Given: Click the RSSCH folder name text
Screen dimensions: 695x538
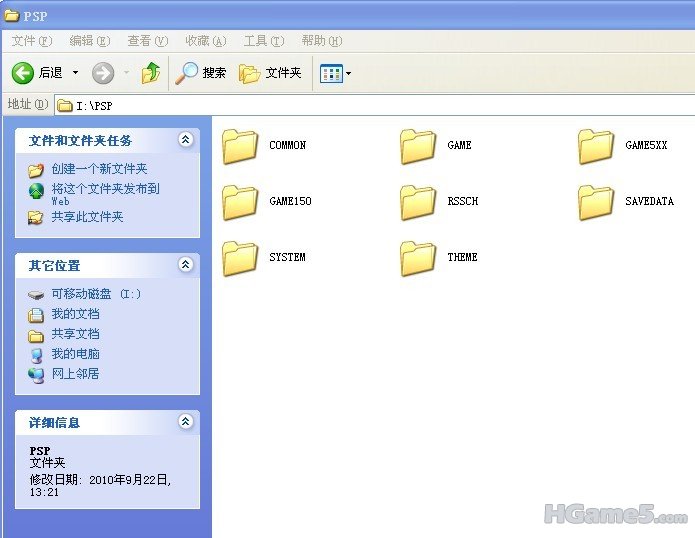Looking at the screenshot, I should [463, 201].
